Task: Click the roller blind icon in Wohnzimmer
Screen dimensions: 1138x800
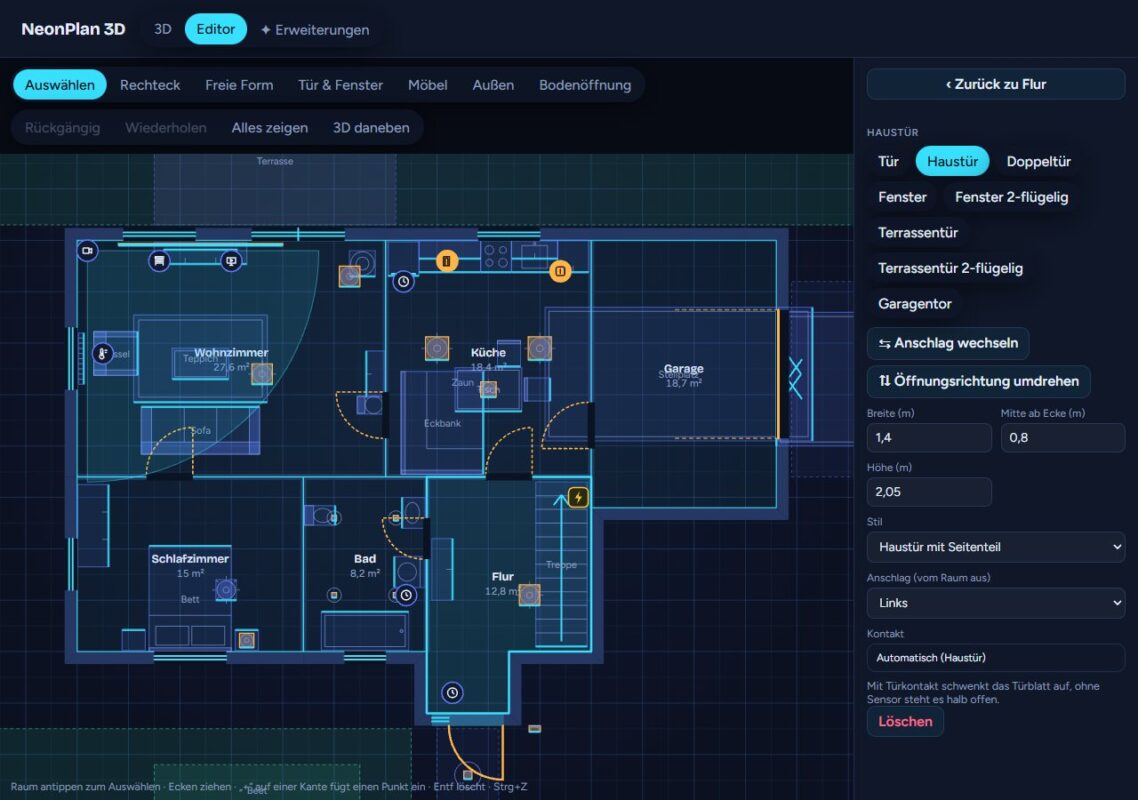Action: pyautogui.click(x=160, y=261)
